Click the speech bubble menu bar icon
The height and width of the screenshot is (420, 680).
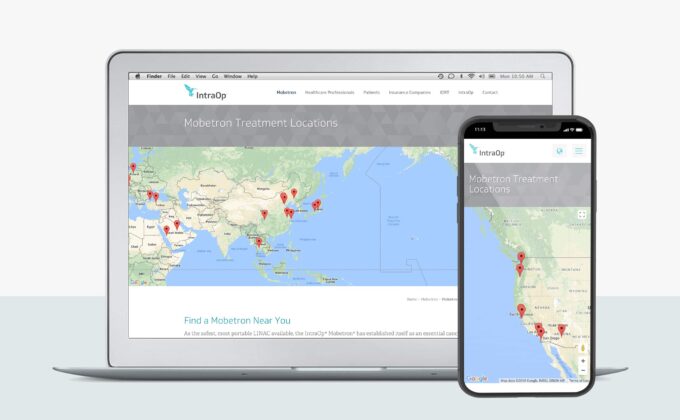451,76
